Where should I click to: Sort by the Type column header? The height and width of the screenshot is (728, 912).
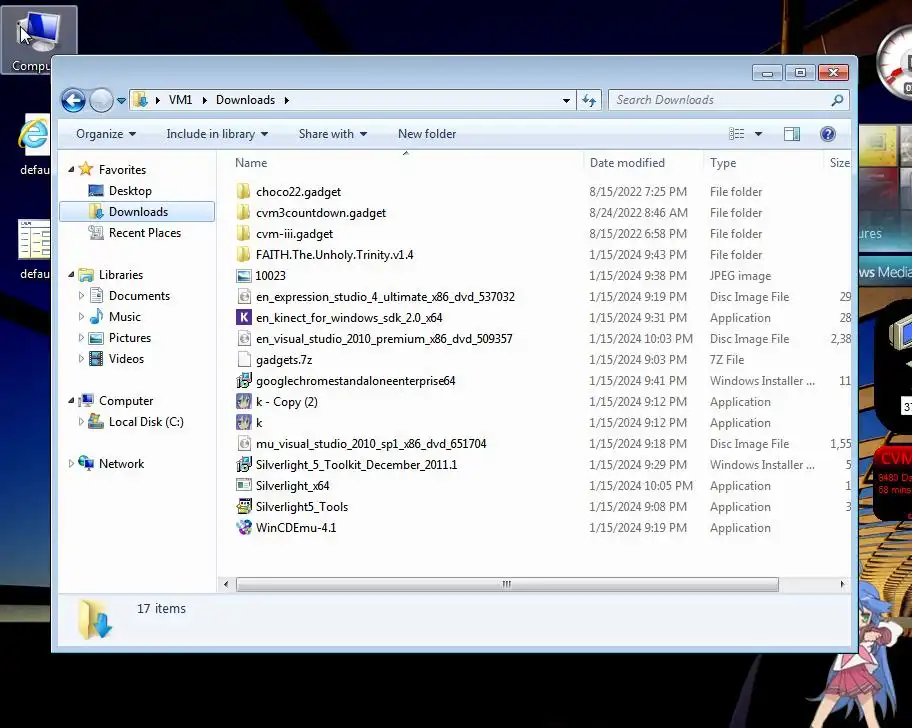click(723, 163)
